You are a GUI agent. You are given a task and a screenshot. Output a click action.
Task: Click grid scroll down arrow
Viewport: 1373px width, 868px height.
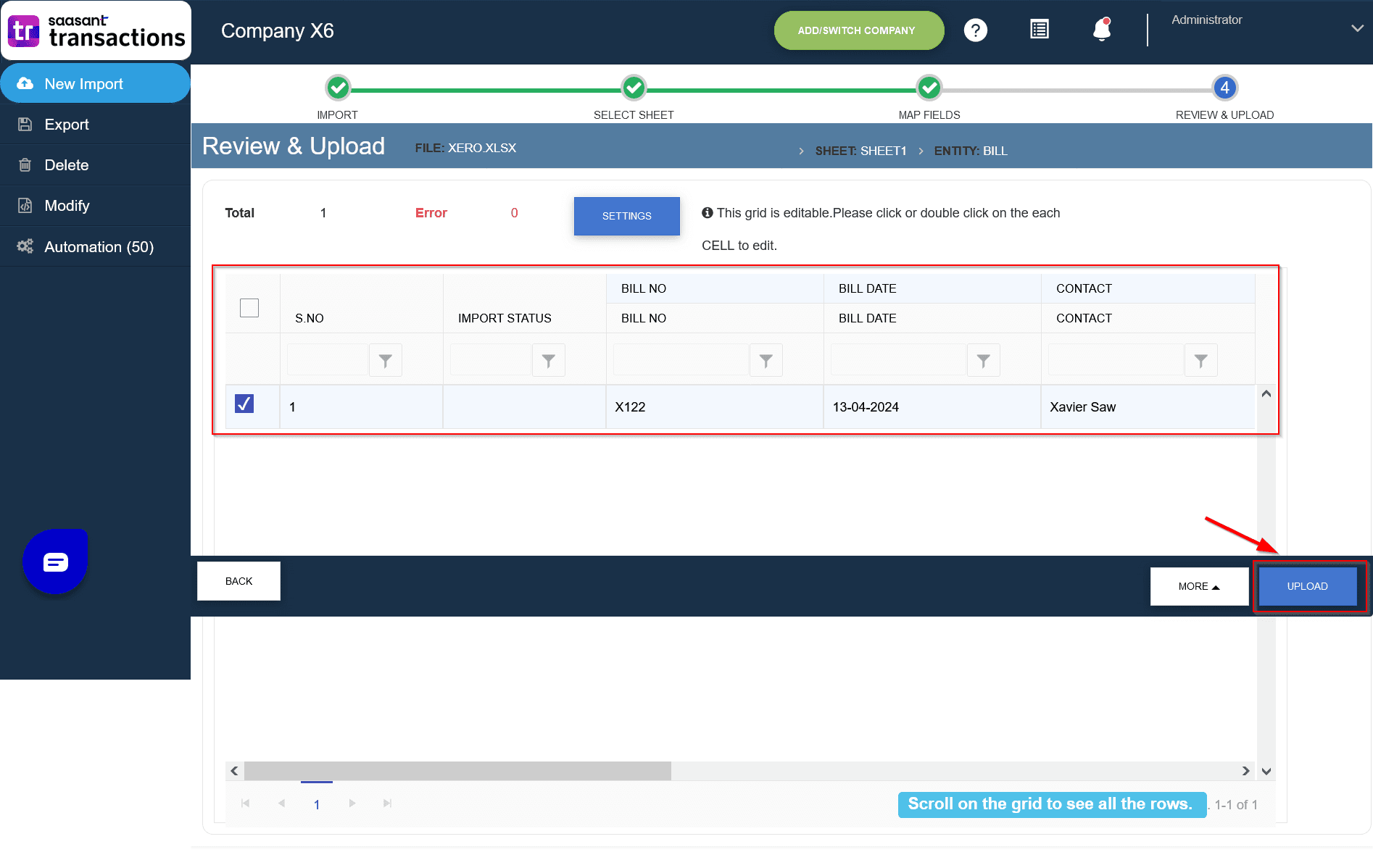point(1266,772)
